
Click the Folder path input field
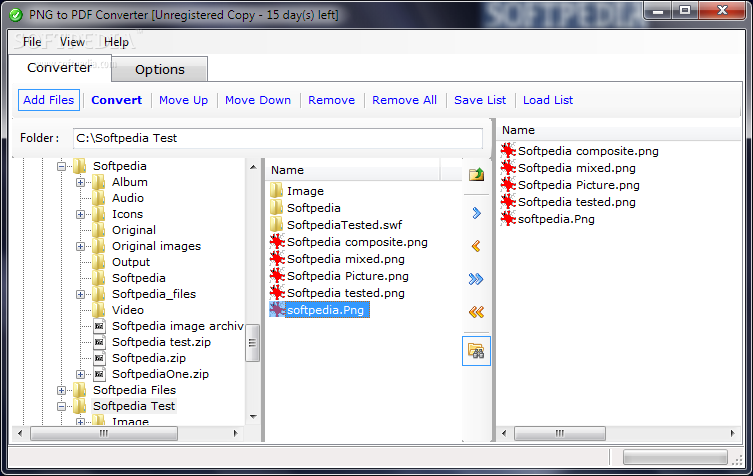278,138
